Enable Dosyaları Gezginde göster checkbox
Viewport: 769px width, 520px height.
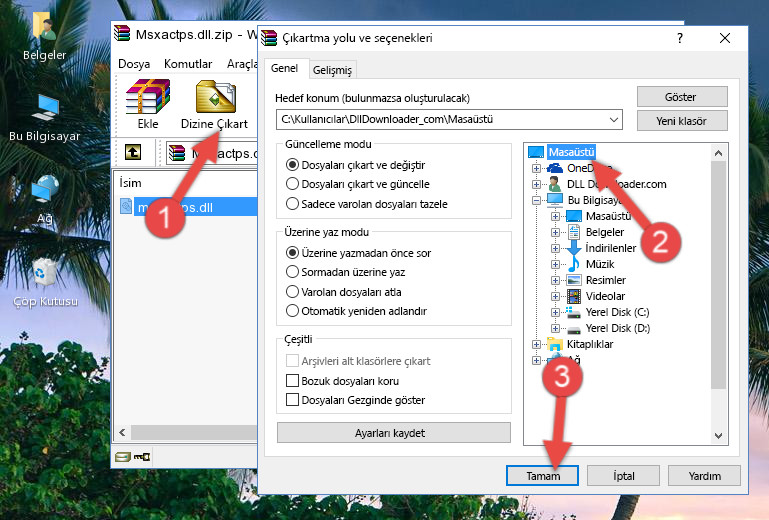pyautogui.click(x=292, y=400)
